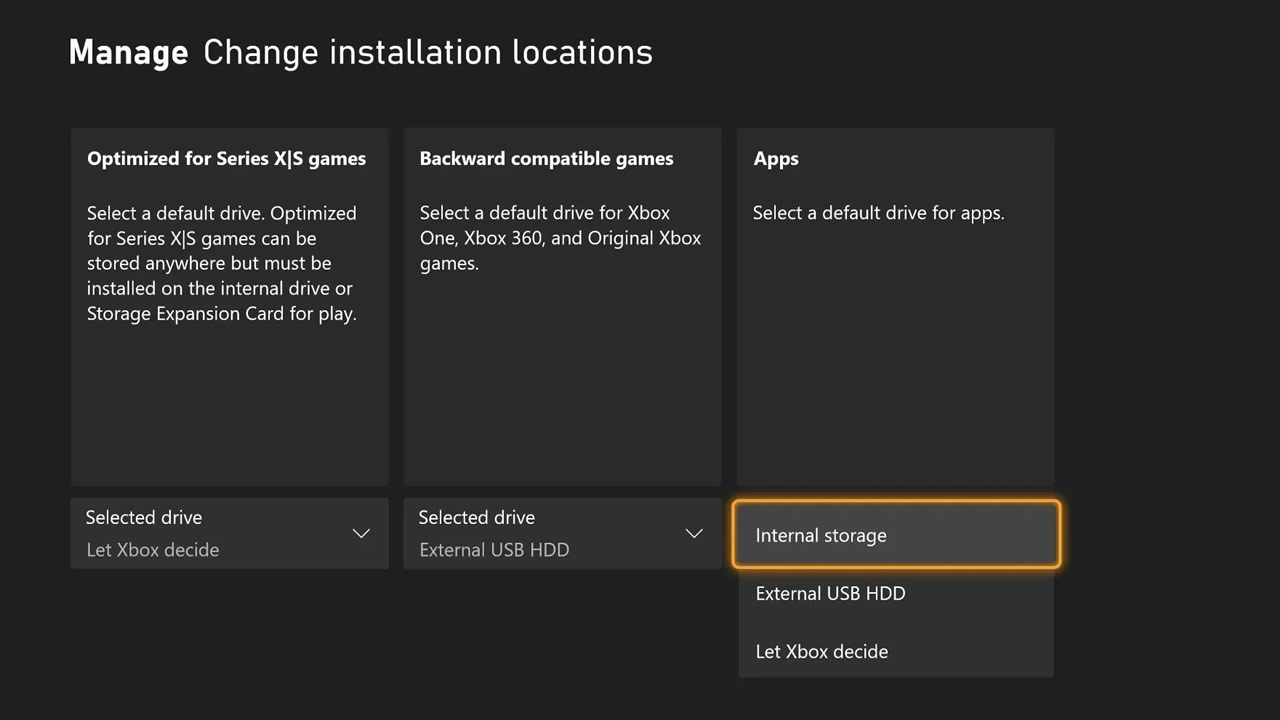Expand Selected drive dropdown under Backward compatible games
1280x720 pixels.
tap(561, 533)
